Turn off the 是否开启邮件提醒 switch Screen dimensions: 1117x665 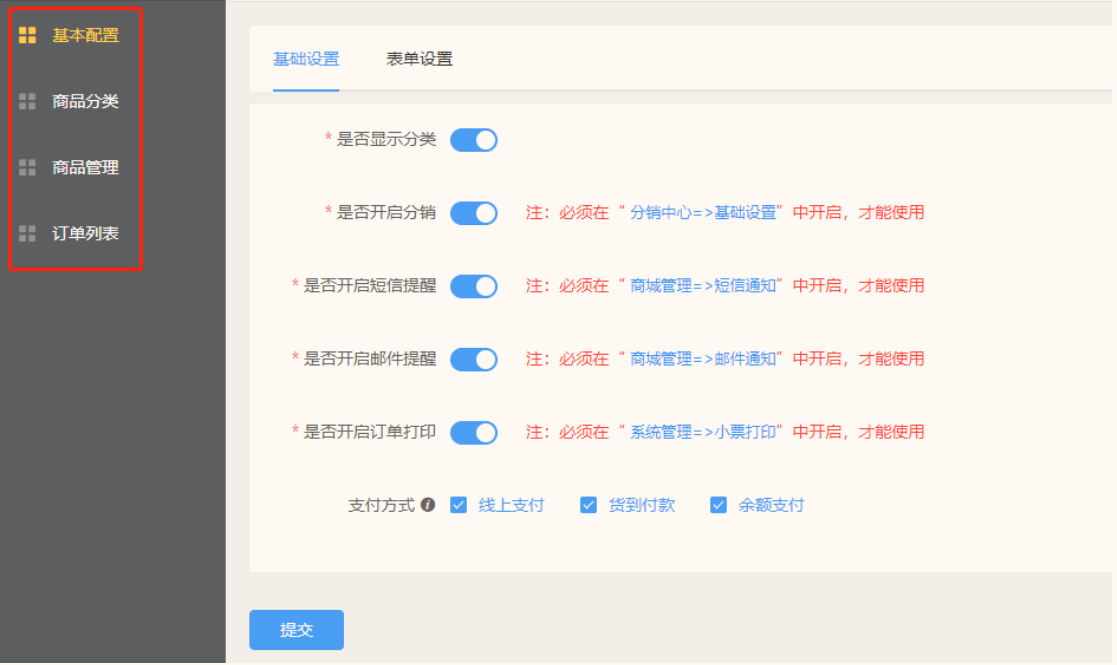[x=473, y=359]
